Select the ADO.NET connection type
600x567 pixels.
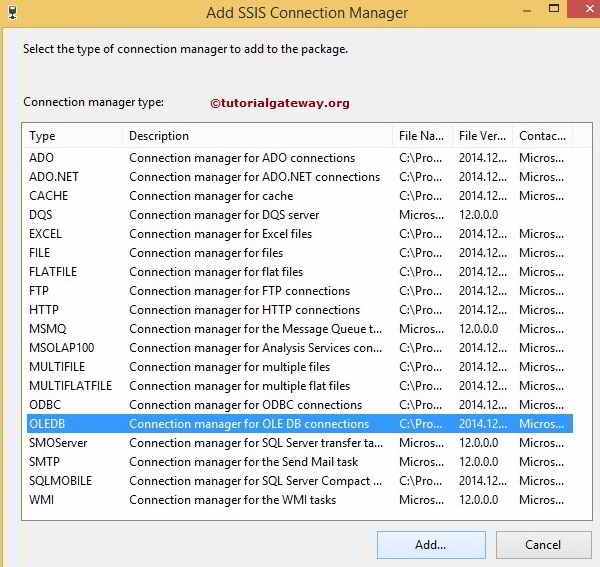coord(300,177)
